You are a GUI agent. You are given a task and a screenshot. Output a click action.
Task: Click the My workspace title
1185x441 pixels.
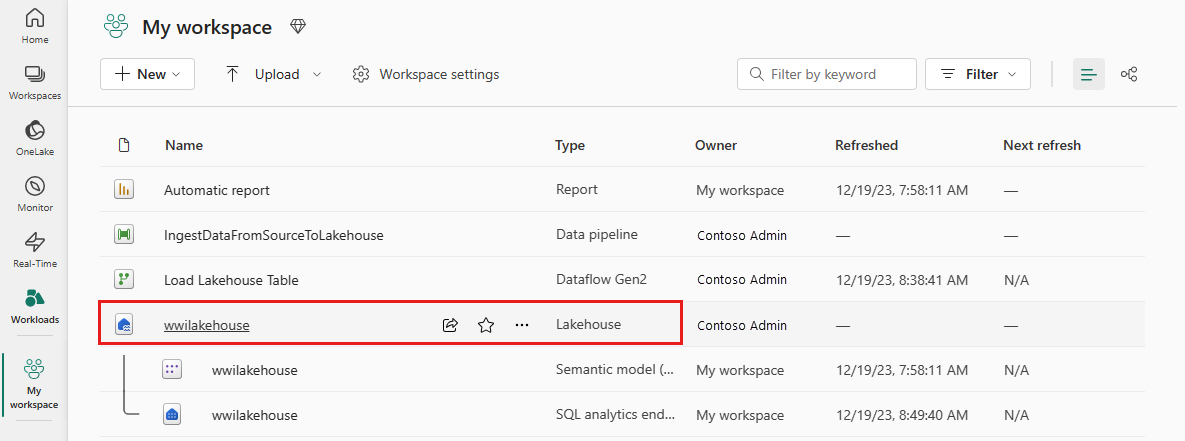207,28
